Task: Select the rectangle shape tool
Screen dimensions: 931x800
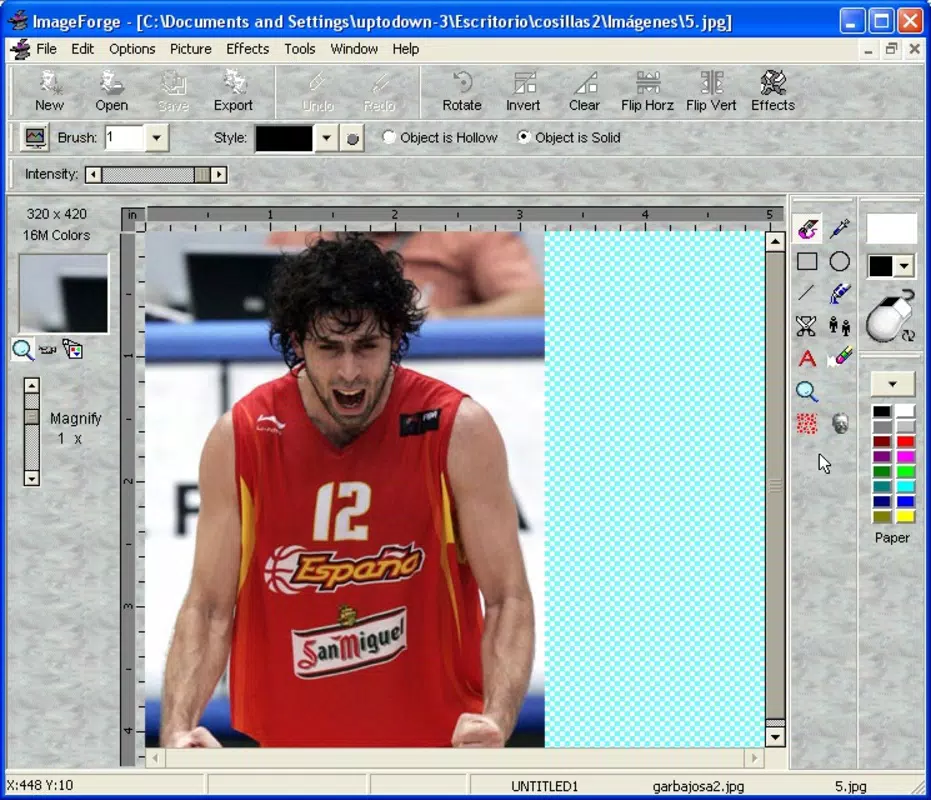Action: click(808, 261)
